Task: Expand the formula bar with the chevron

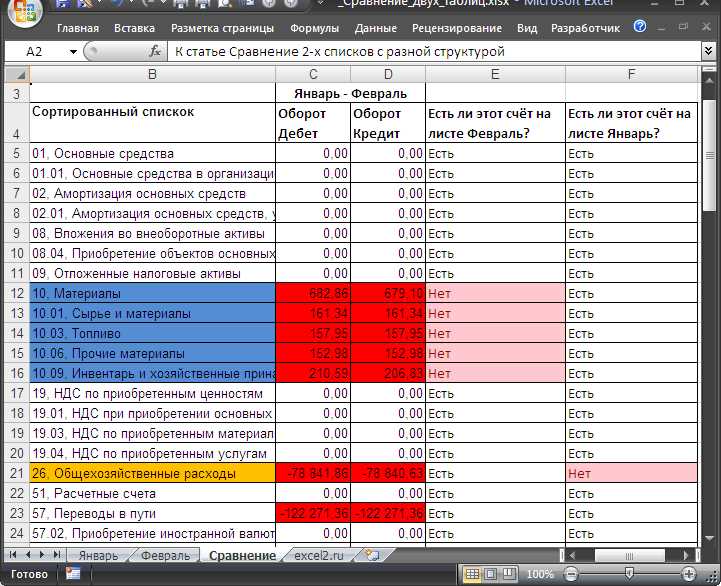Action: [x=709, y=51]
